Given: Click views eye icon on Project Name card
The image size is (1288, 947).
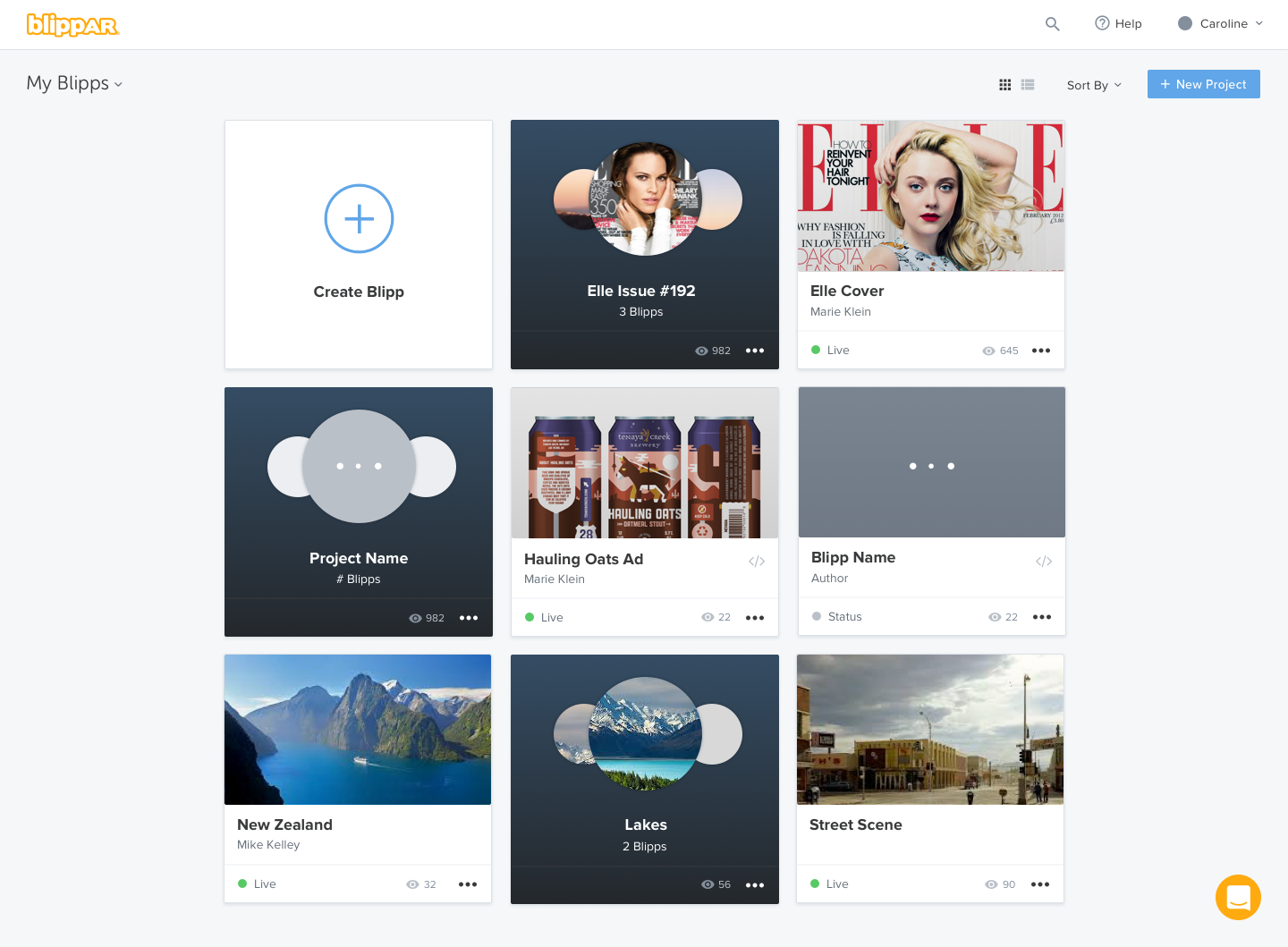Looking at the screenshot, I should (x=416, y=618).
